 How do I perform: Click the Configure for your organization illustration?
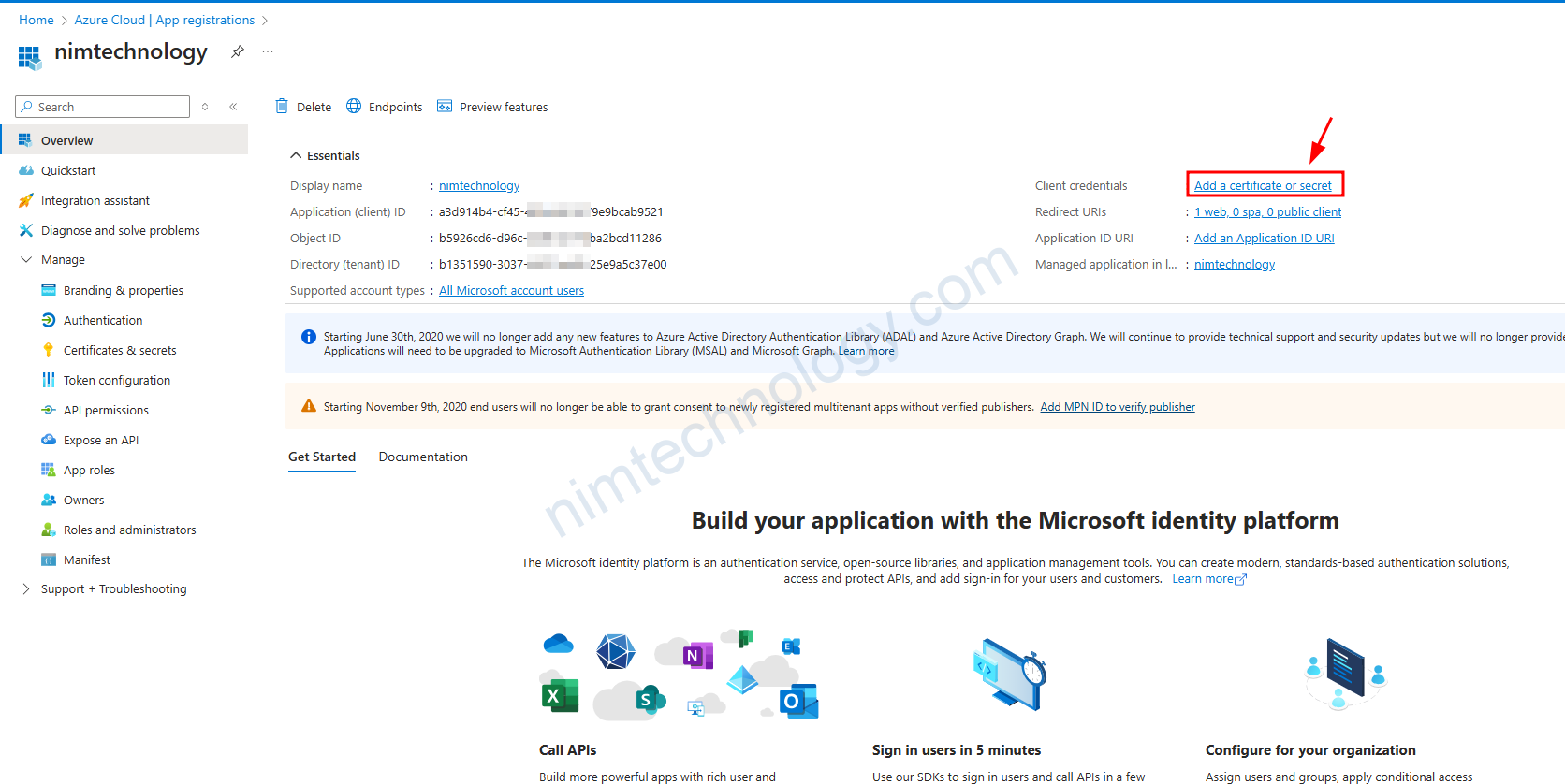click(1345, 674)
